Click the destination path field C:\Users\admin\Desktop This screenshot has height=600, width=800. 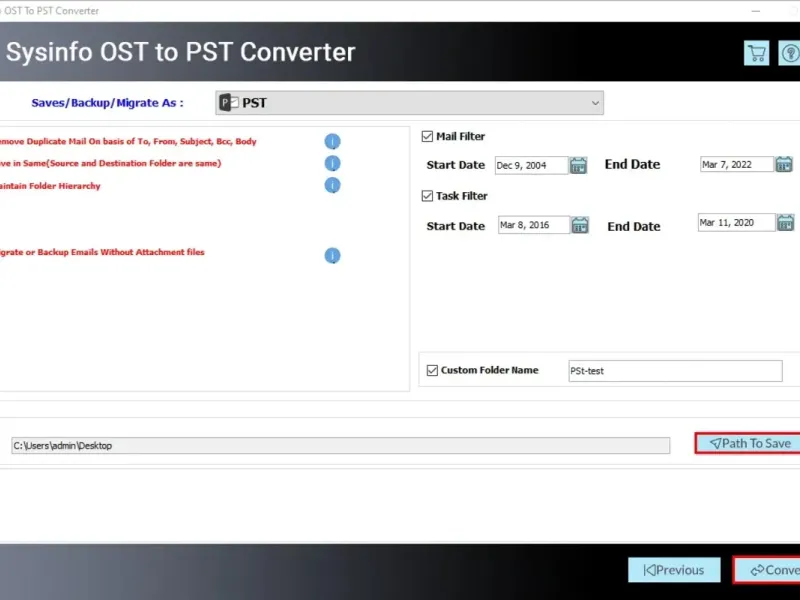click(x=340, y=445)
